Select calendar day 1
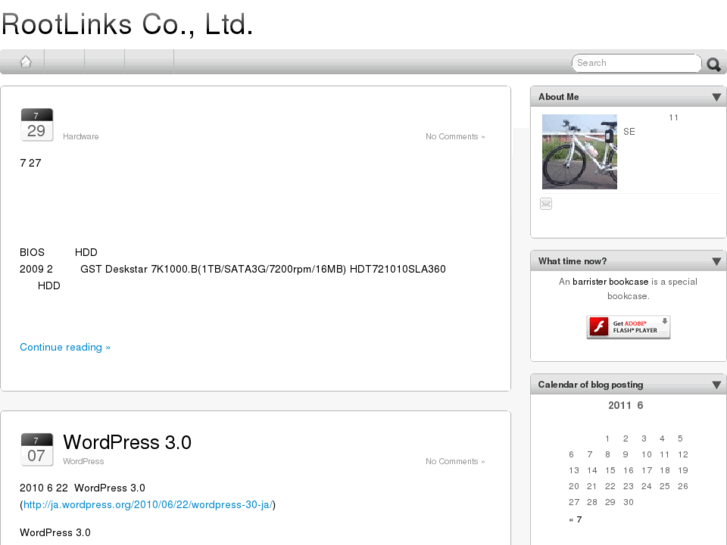Screen dimensions: 727x545 (x=607, y=438)
